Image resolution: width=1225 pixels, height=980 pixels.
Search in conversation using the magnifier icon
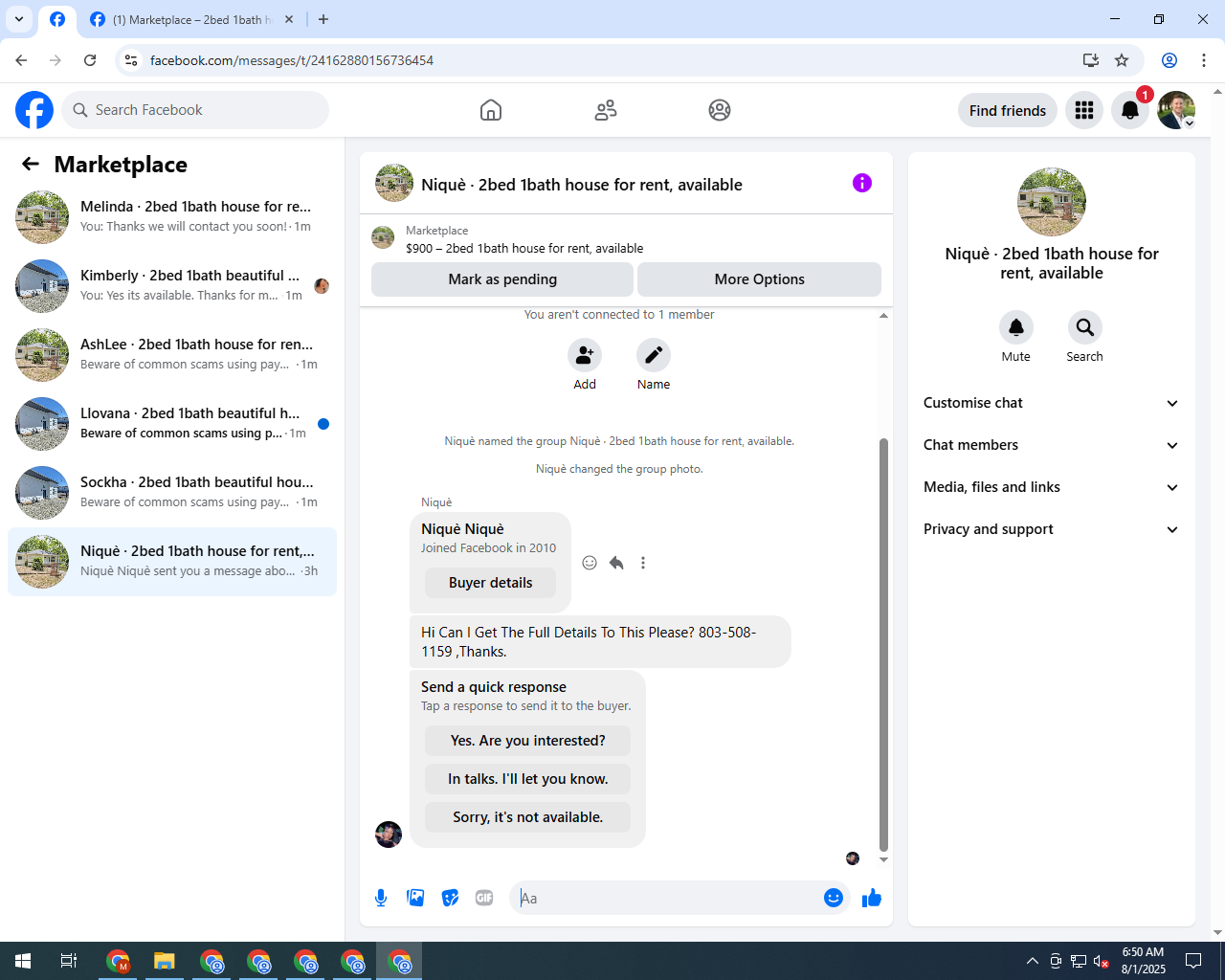[1085, 327]
